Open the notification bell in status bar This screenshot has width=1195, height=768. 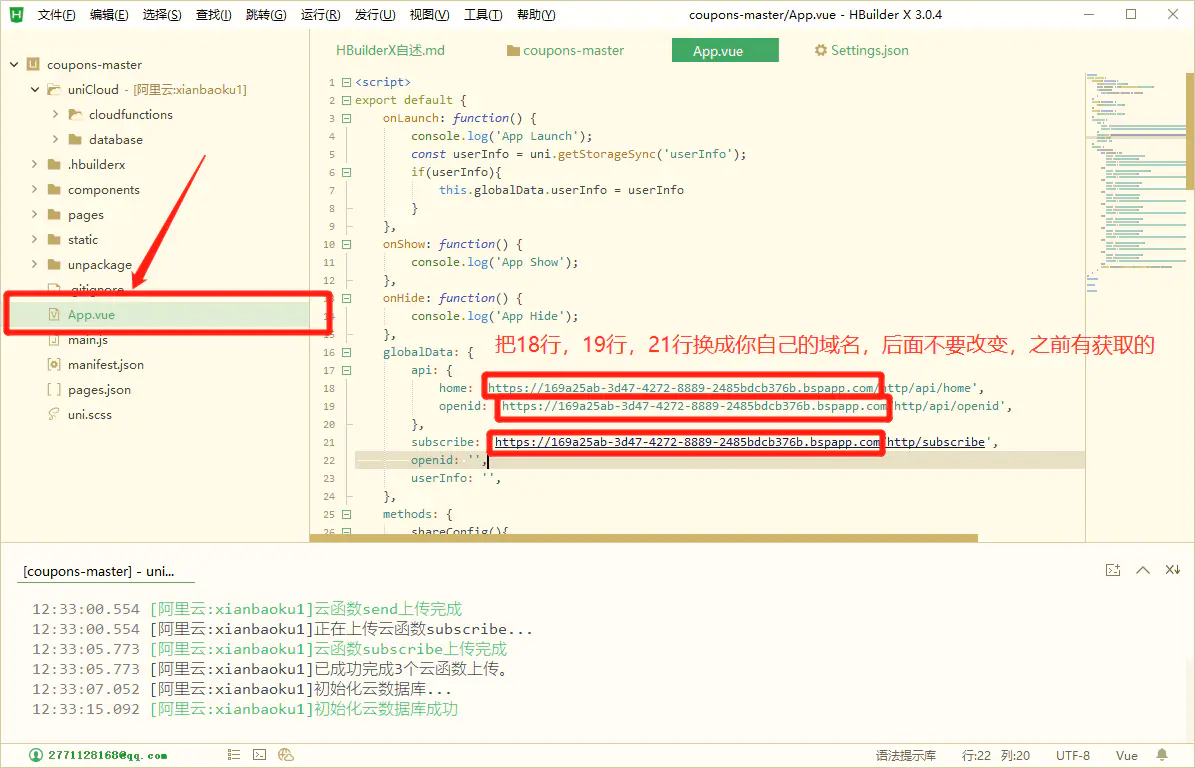(1162, 755)
